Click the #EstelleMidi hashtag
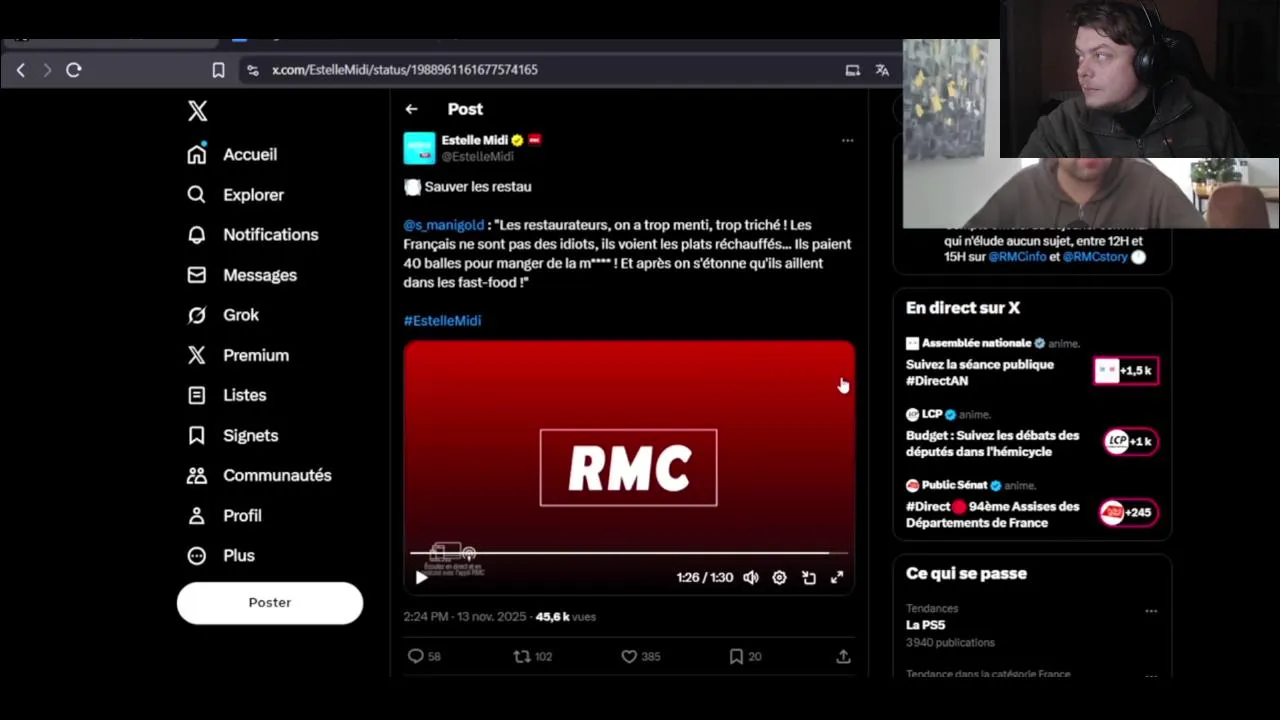This screenshot has width=1280, height=720. (x=442, y=321)
